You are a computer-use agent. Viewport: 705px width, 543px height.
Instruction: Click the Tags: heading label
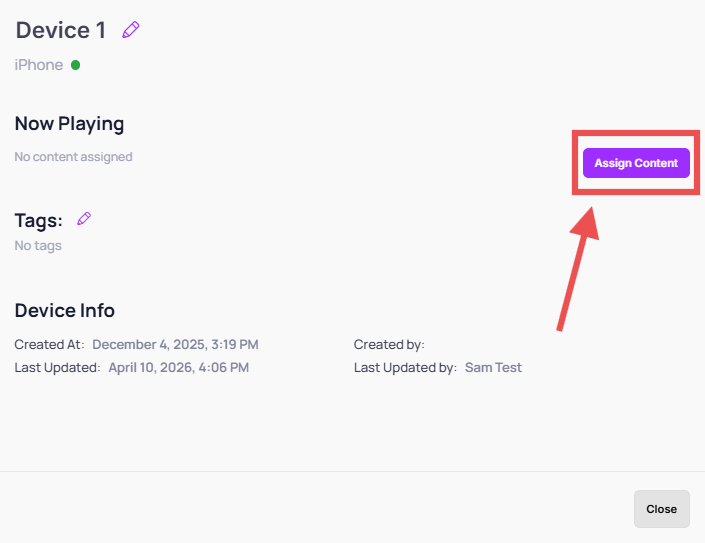39,221
